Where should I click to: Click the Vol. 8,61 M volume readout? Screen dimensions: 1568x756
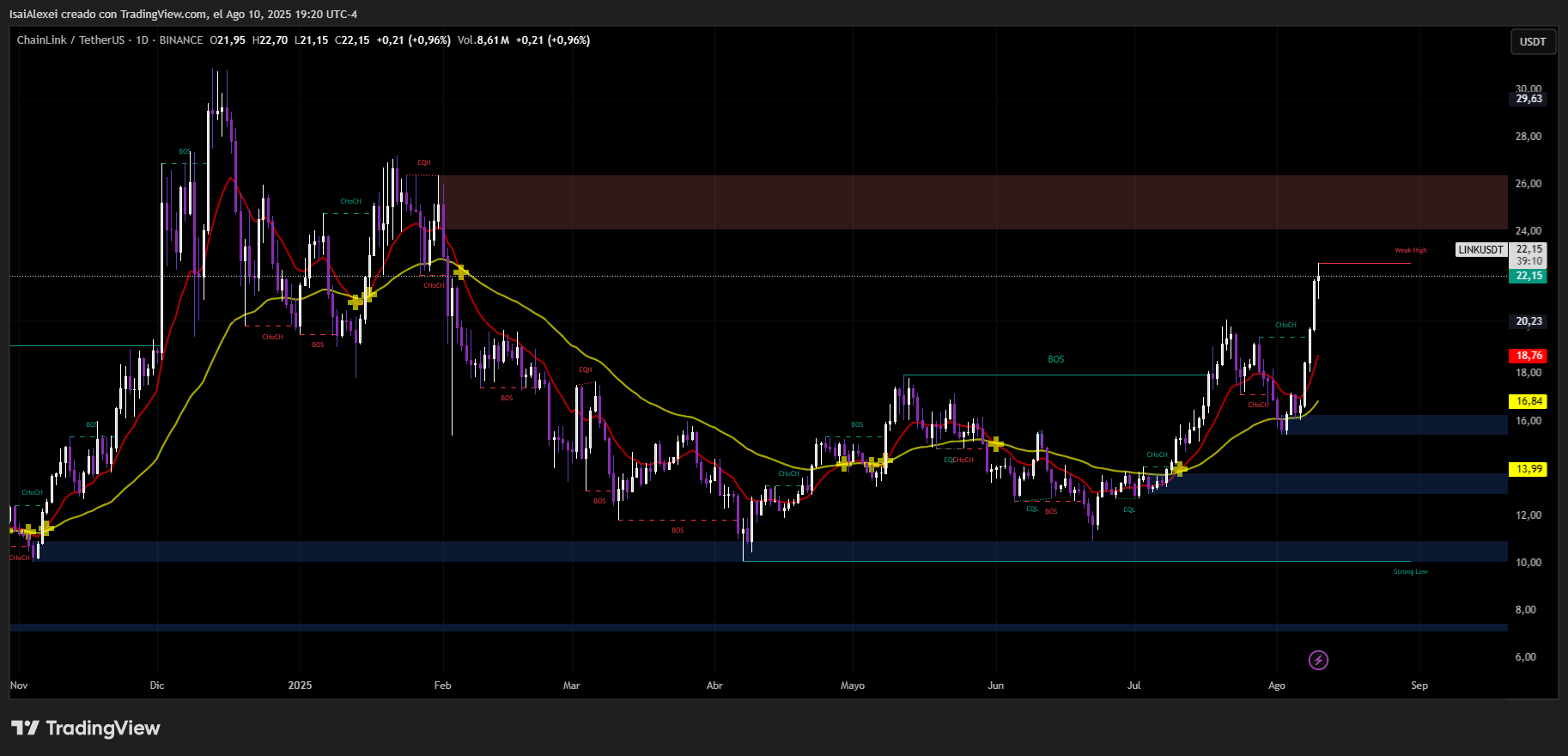coord(483,40)
